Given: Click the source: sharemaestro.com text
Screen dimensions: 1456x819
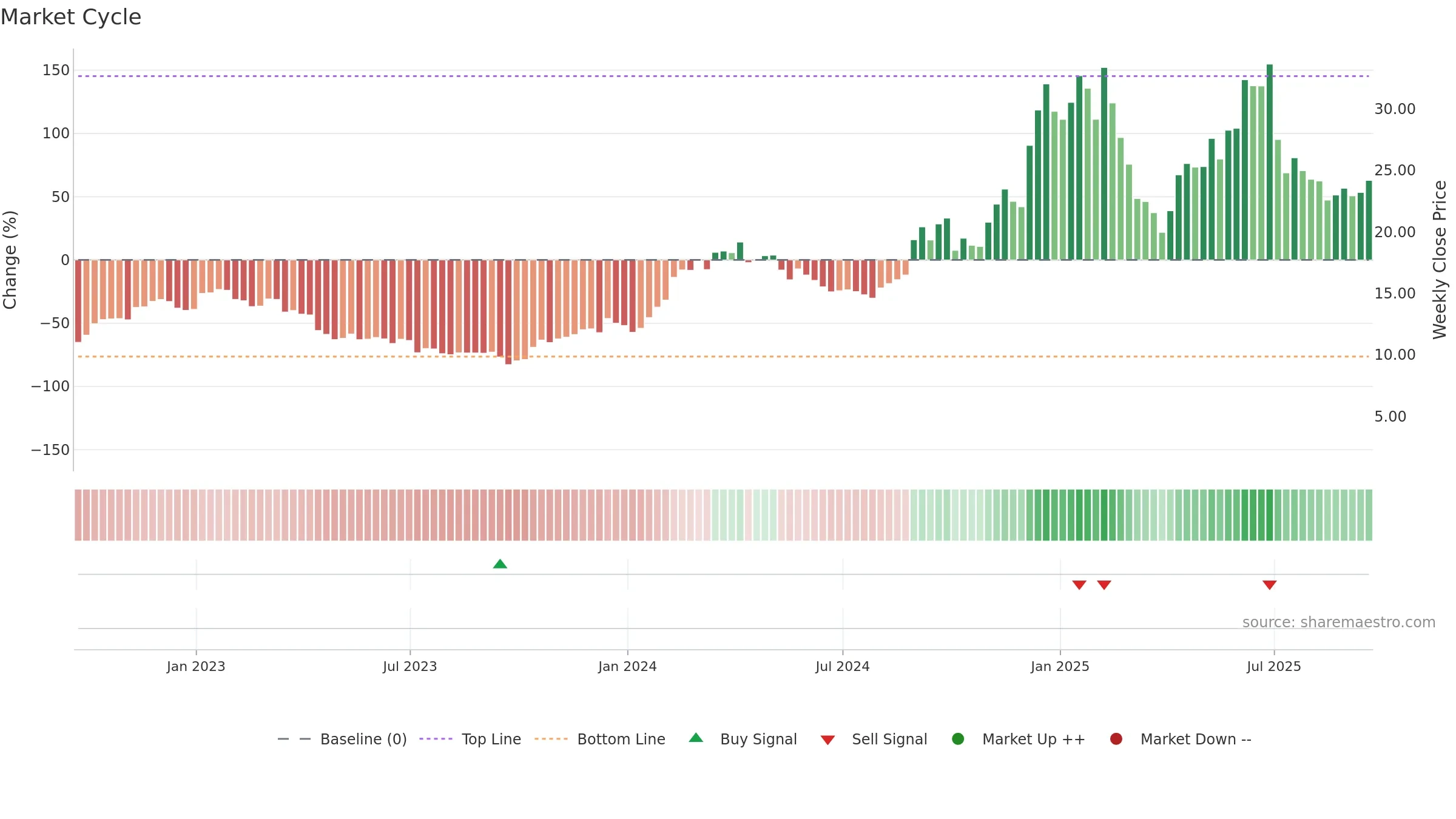Looking at the screenshot, I should (x=1339, y=622).
